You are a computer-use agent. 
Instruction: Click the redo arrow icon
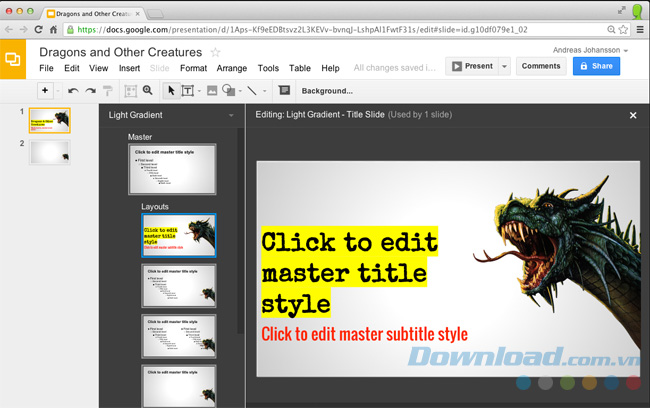91,91
